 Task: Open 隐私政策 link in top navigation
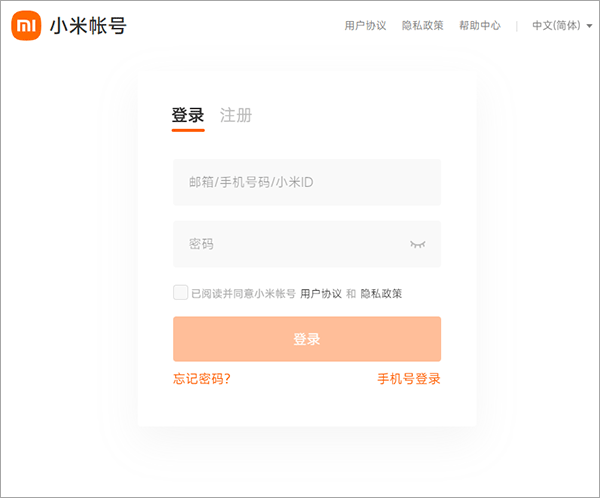click(x=422, y=26)
